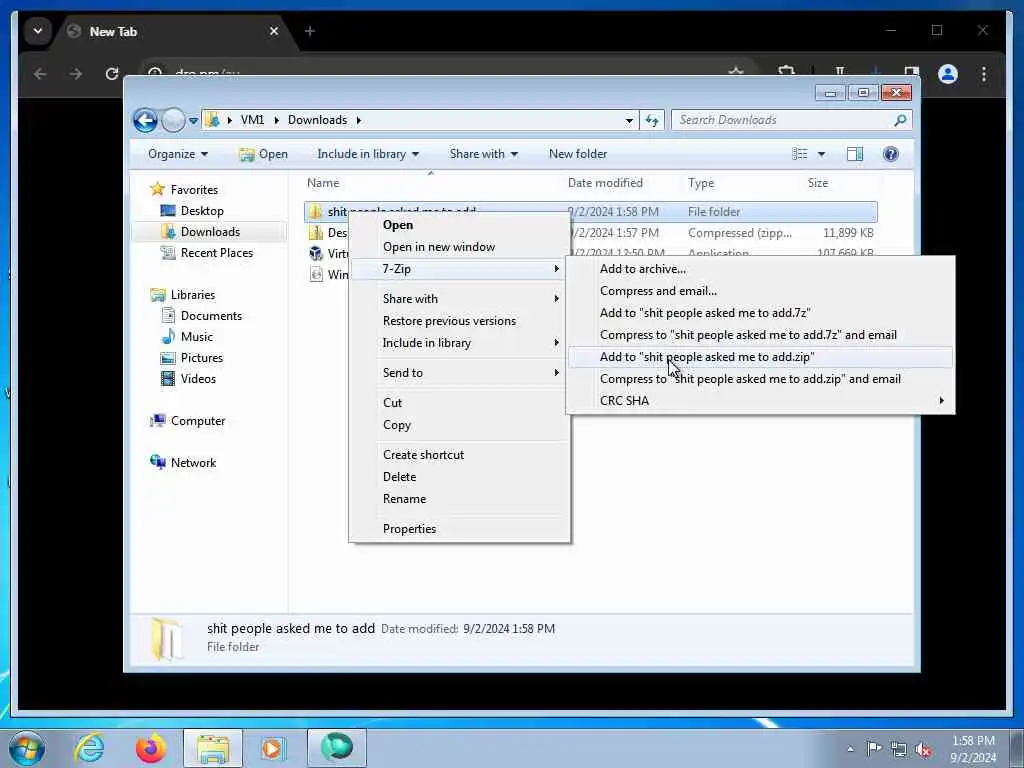Open the 7-Zip submenu entry
The width and height of the screenshot is (1024, 768).
click(459, 269)
